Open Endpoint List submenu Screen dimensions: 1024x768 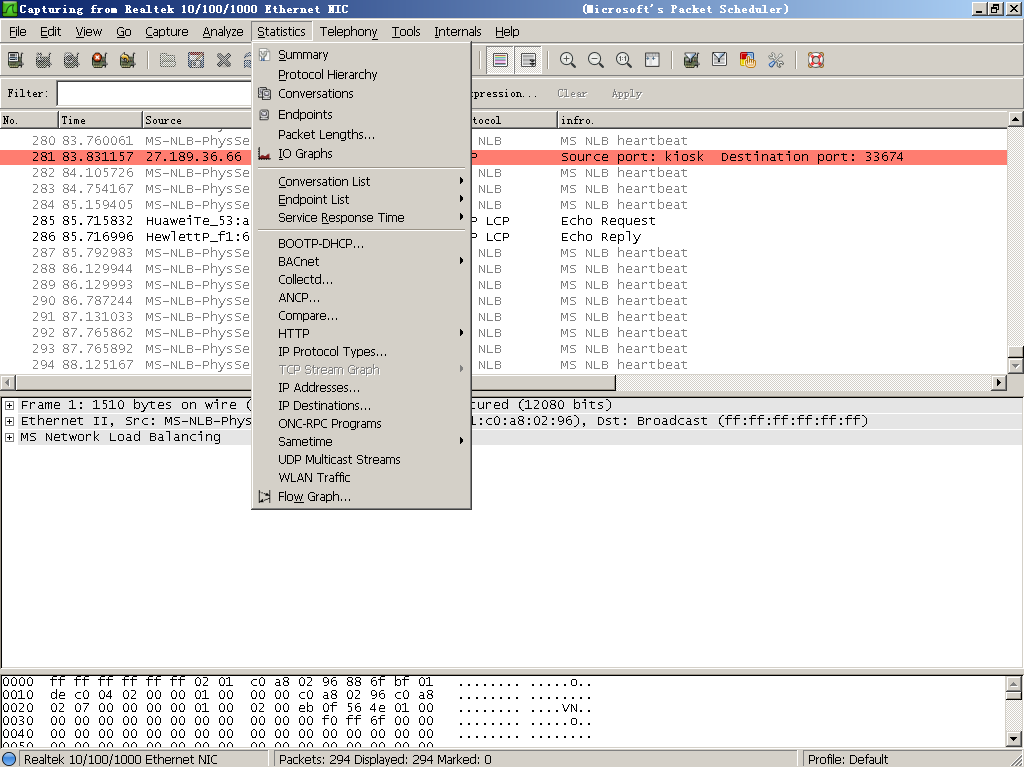361,199
